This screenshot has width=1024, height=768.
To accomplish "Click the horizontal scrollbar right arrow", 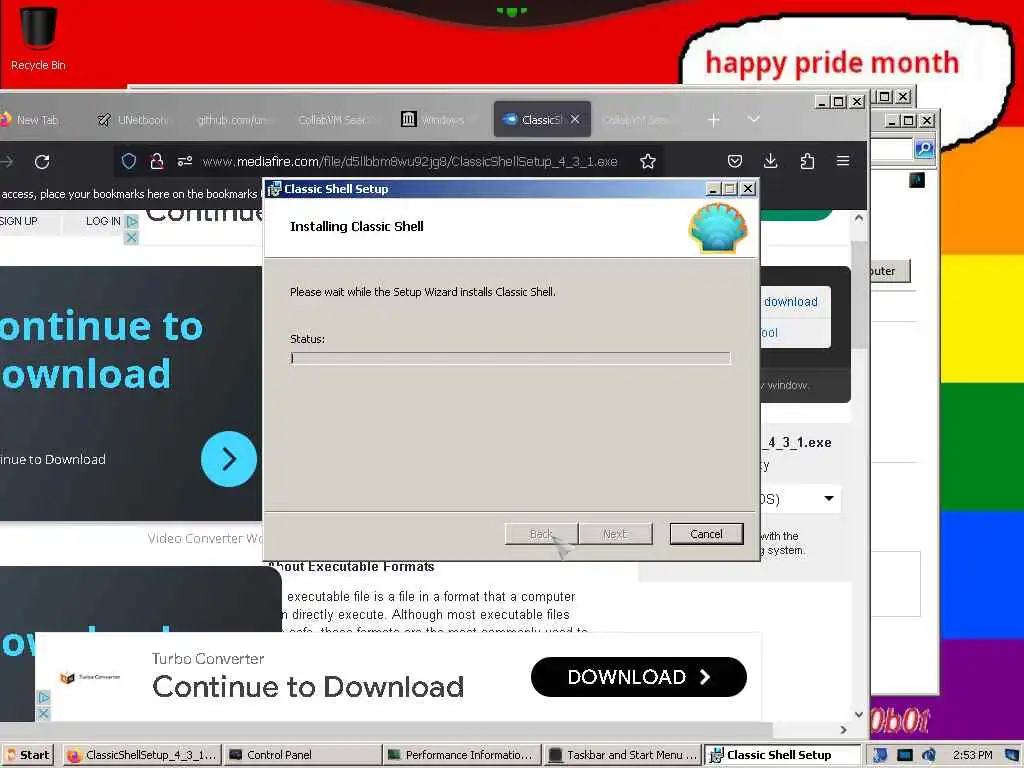I will (843, 729).
